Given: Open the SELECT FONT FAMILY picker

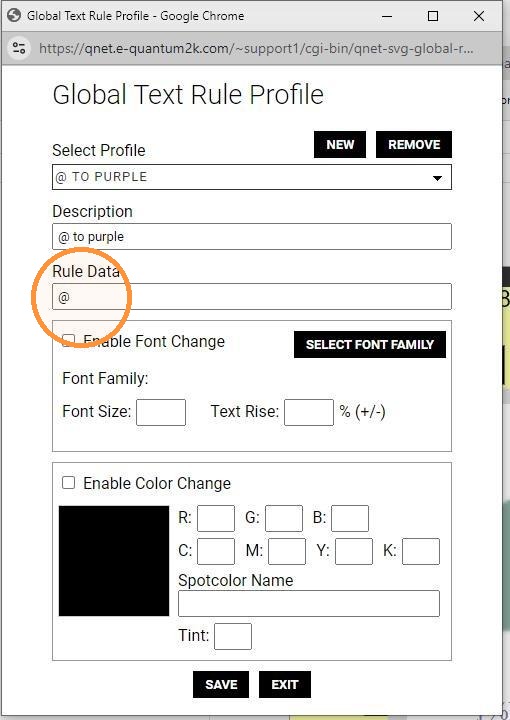Looking at the screenshot, I should click(370, 344).
